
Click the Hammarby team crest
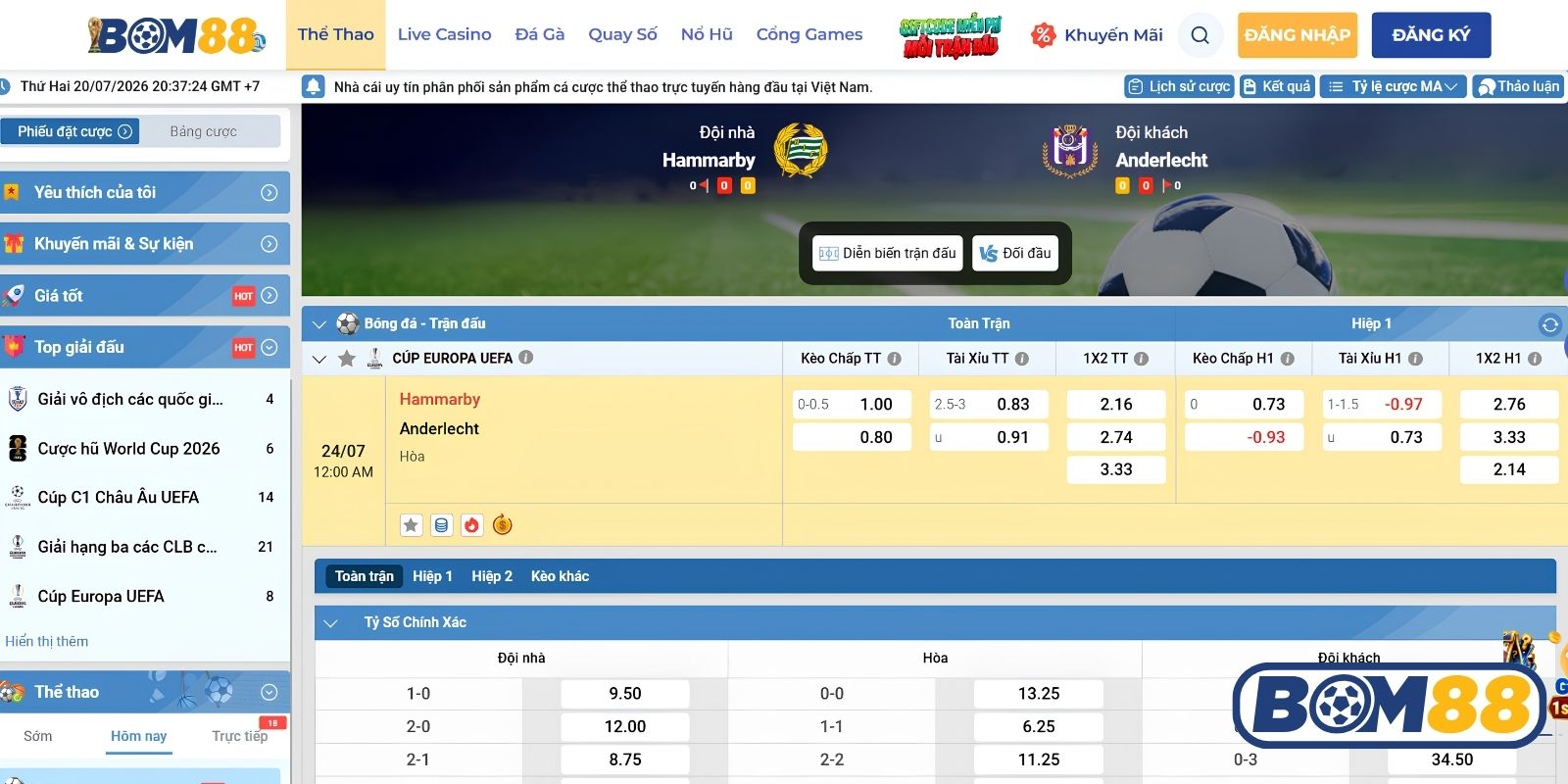click(800, 150)
